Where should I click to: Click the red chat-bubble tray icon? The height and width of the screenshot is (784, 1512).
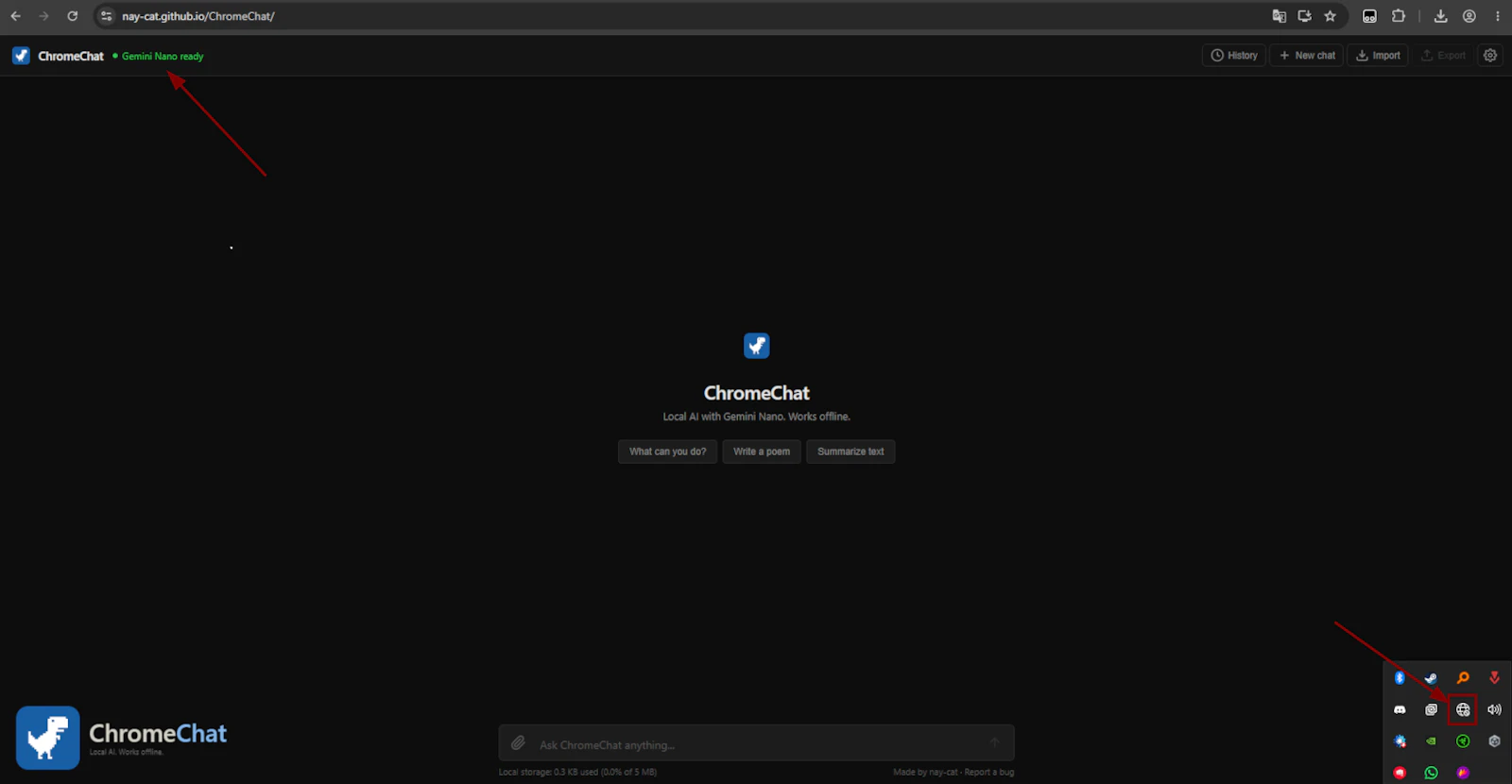[x=1400, y=773]
